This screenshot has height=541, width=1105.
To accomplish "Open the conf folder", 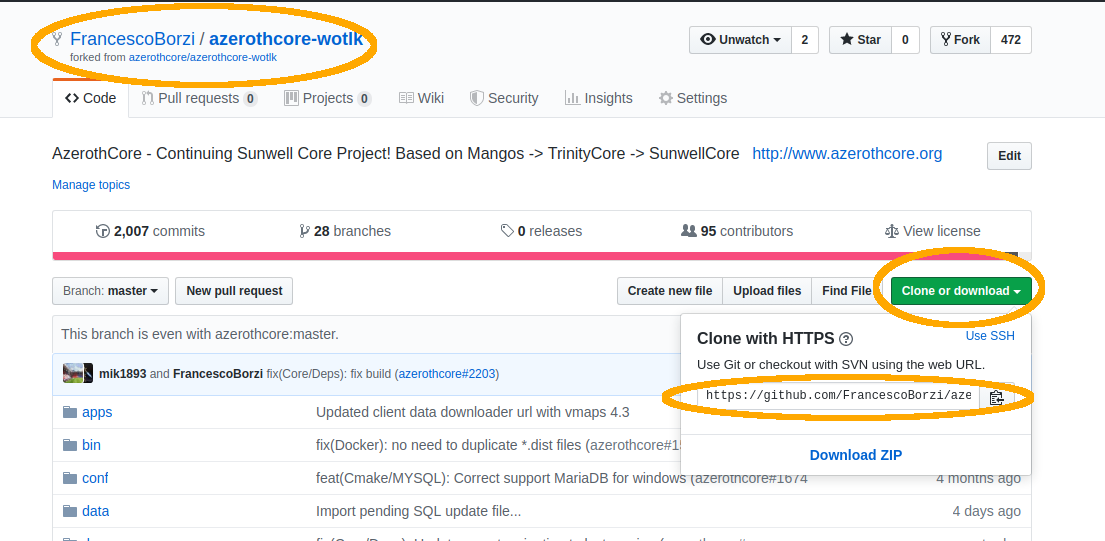I will (x=95, y=478).
